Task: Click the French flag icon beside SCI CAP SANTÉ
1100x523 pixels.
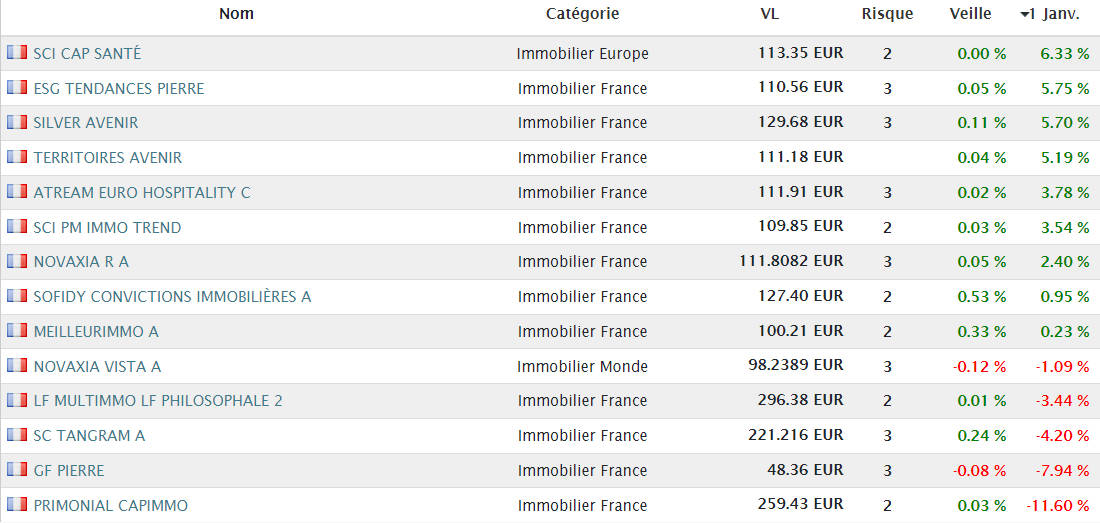Action: [x=17, y=52]
